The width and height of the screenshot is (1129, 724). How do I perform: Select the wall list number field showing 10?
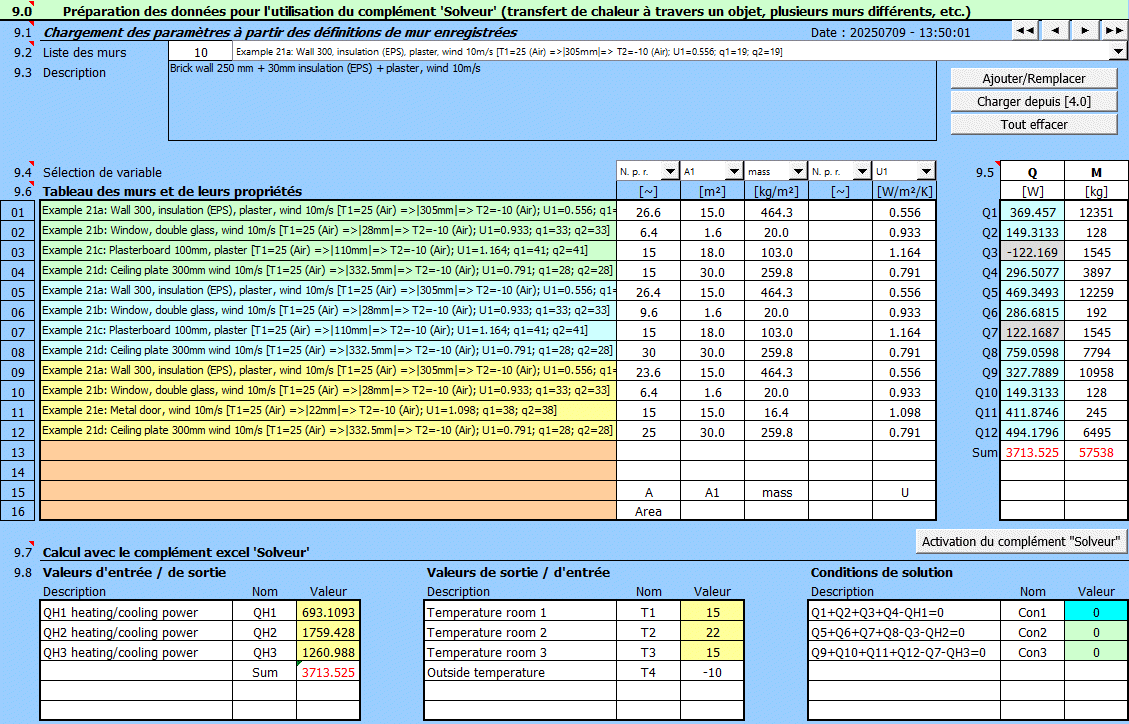201,52
